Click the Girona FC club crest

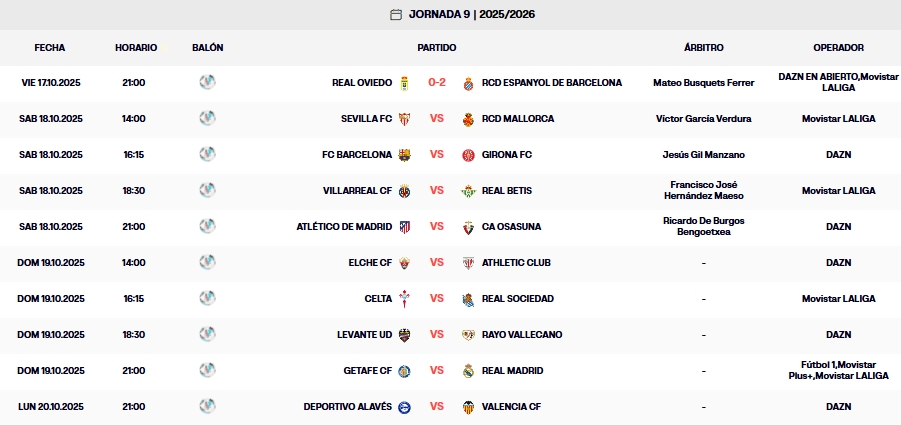468,155
